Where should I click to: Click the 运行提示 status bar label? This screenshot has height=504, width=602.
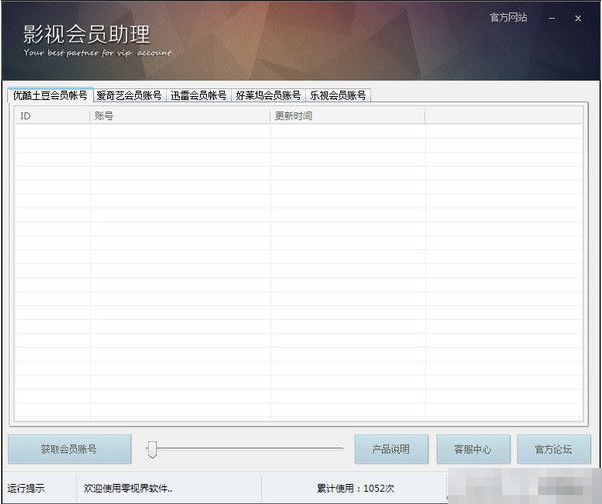pyautogui.click(x=27, y=489)
